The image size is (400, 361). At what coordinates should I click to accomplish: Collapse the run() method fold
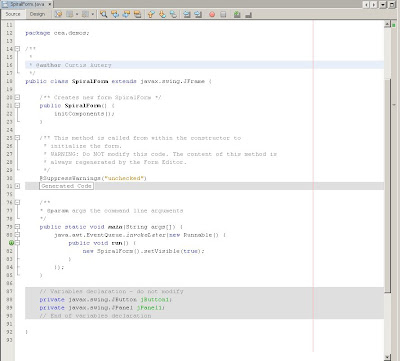tap(17, 243)
